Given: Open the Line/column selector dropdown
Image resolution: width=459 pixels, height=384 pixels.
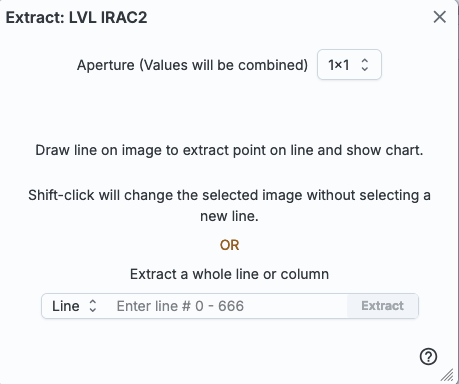Looking at the screenshot, I should click(75, 306).
